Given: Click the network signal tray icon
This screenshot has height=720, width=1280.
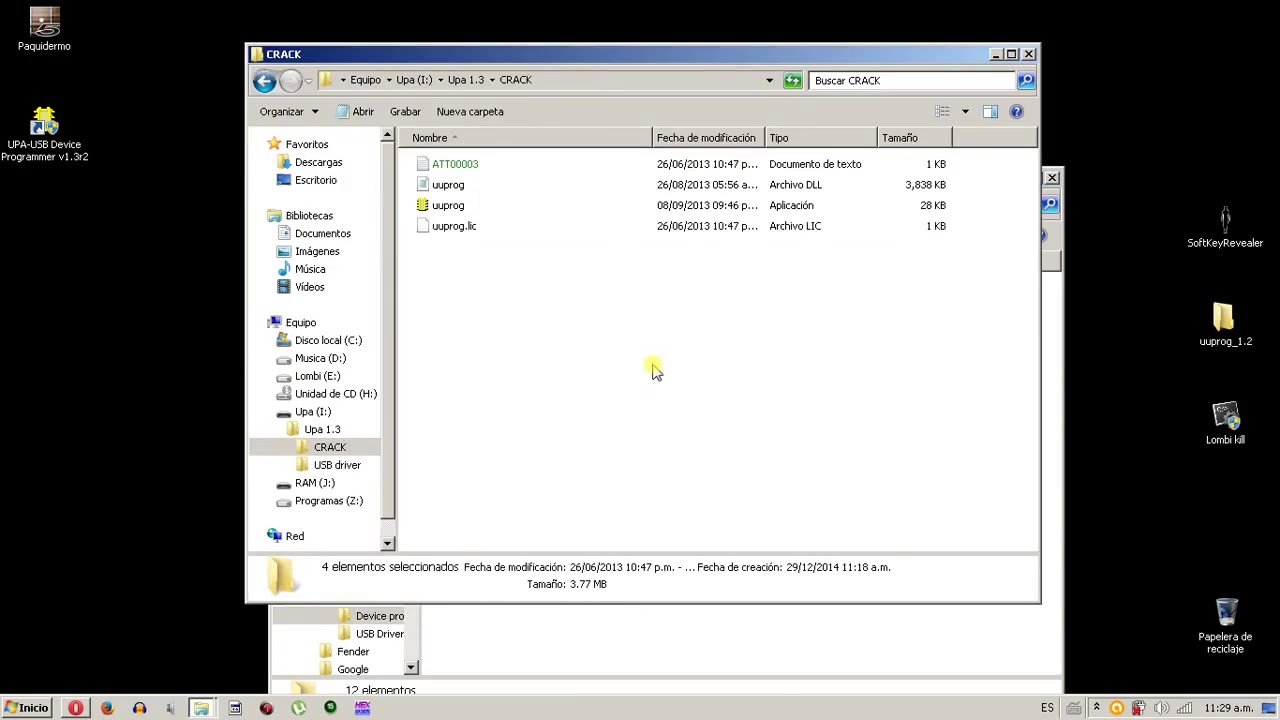Looking at the screenshot, I should pos(1184,708).
